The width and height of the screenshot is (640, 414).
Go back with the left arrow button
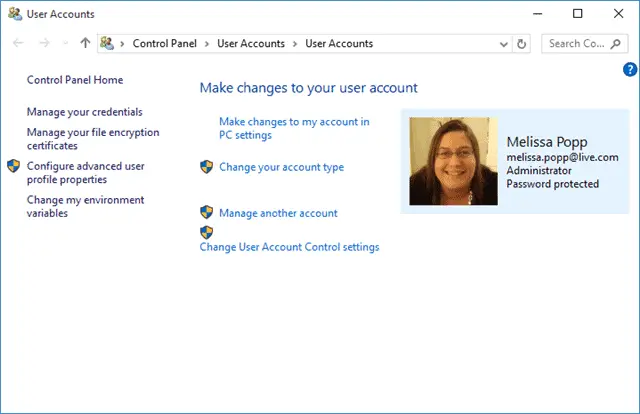click(x=18, y=43)
